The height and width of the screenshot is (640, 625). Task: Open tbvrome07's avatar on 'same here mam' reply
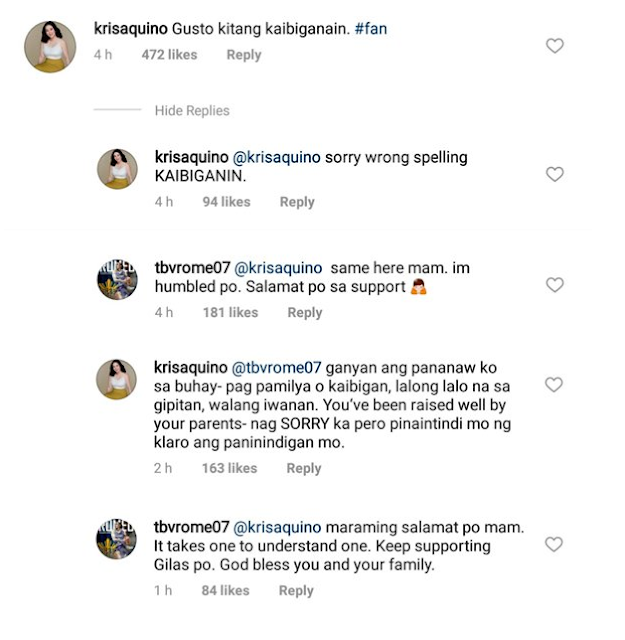click(117, 279)
